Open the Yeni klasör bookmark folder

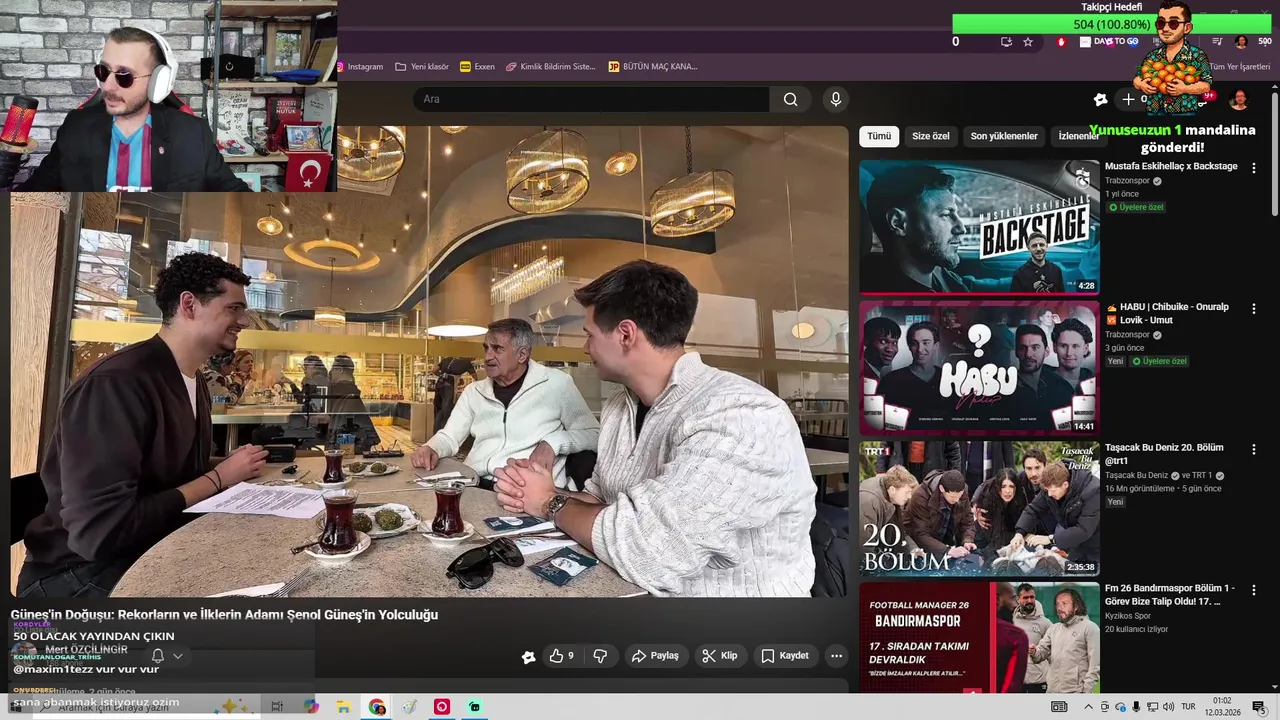point(422,67)
